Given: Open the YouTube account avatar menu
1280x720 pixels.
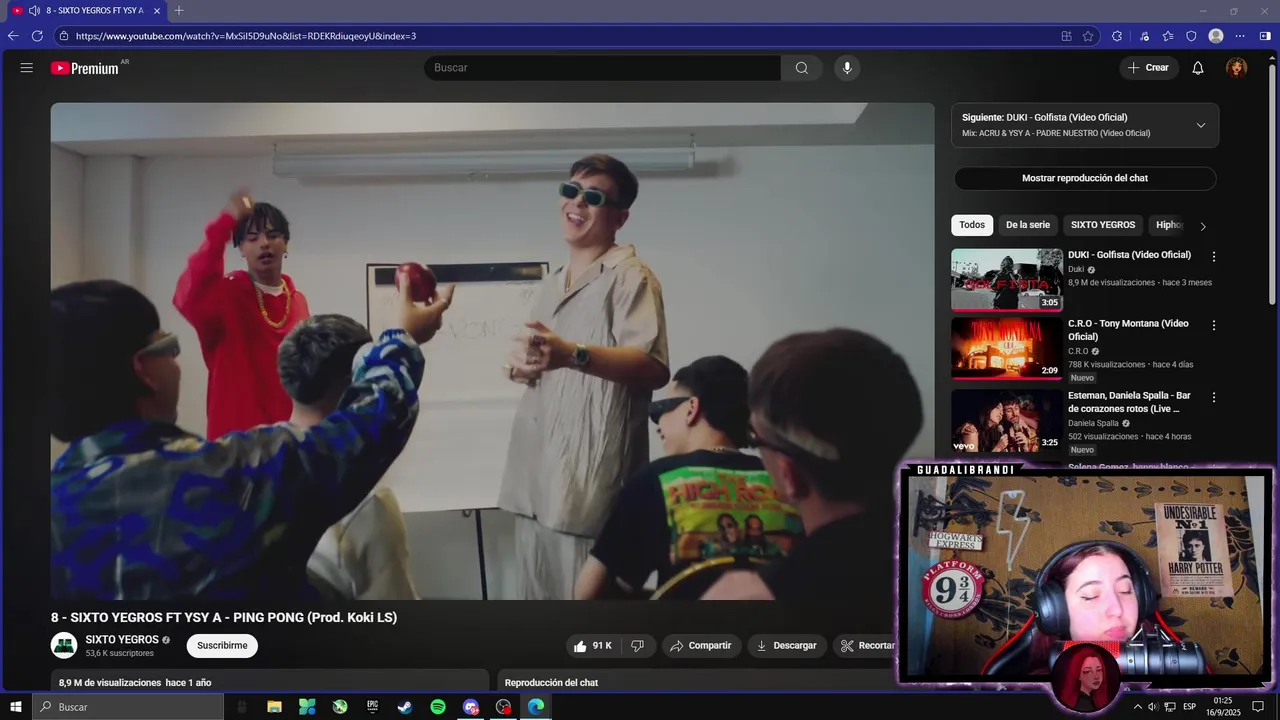Looking at the screenshot, I should [1237, 68].
